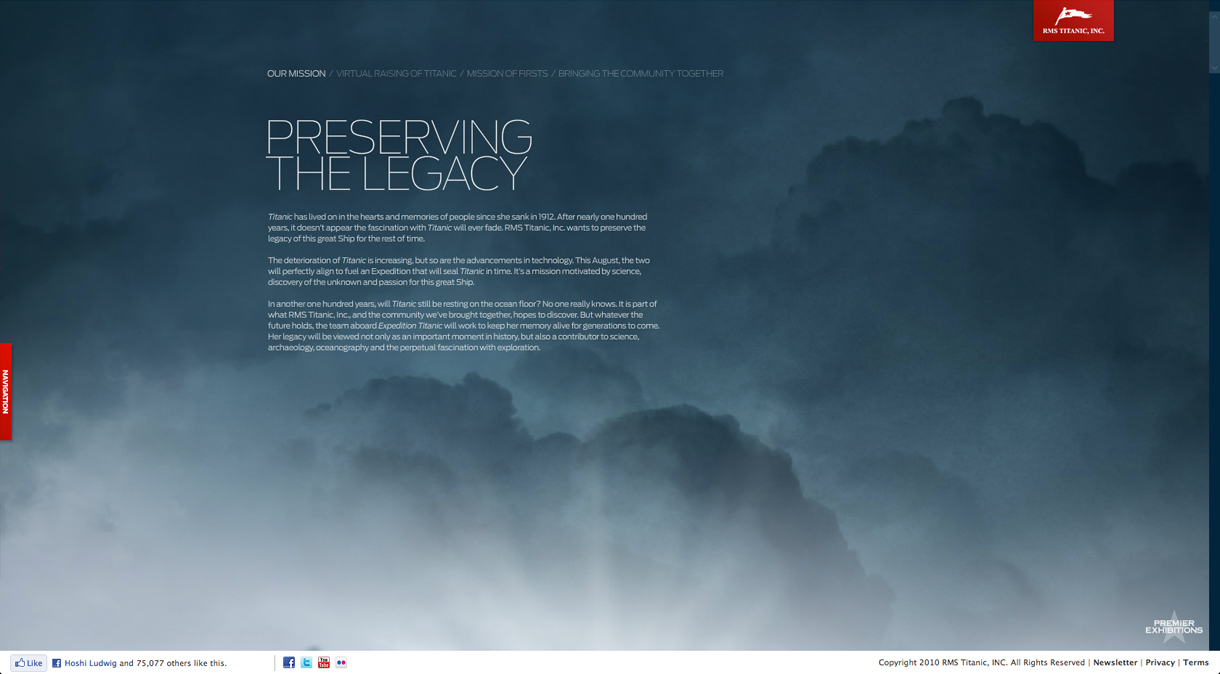Click the Facebook Like button
The height and width of the screenshot is (674, 1220).
28,663
